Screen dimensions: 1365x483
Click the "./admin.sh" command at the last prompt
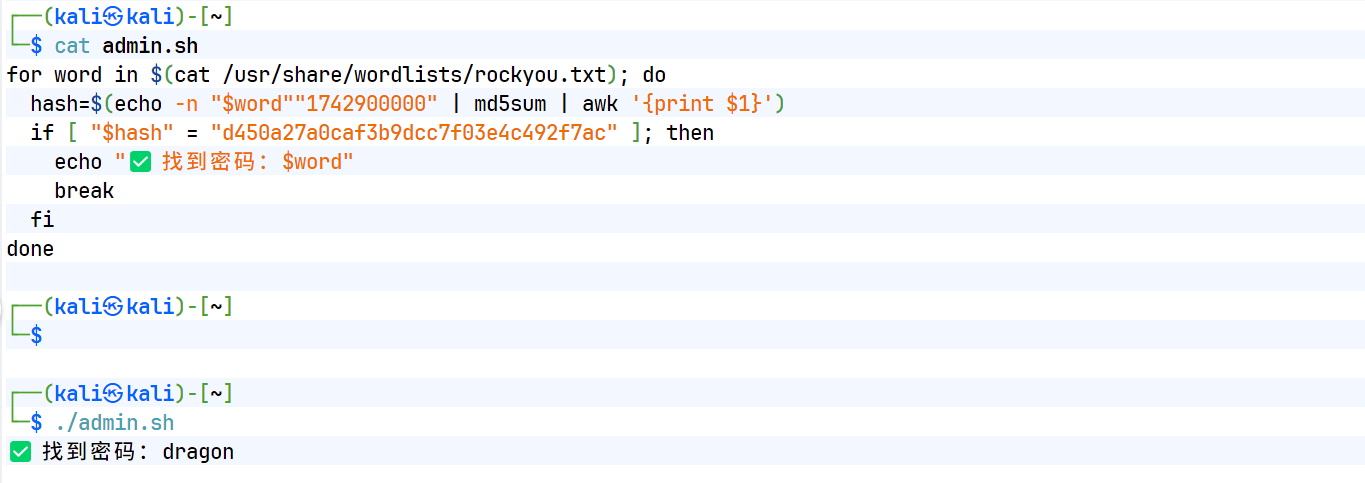[x=114, y=423]
